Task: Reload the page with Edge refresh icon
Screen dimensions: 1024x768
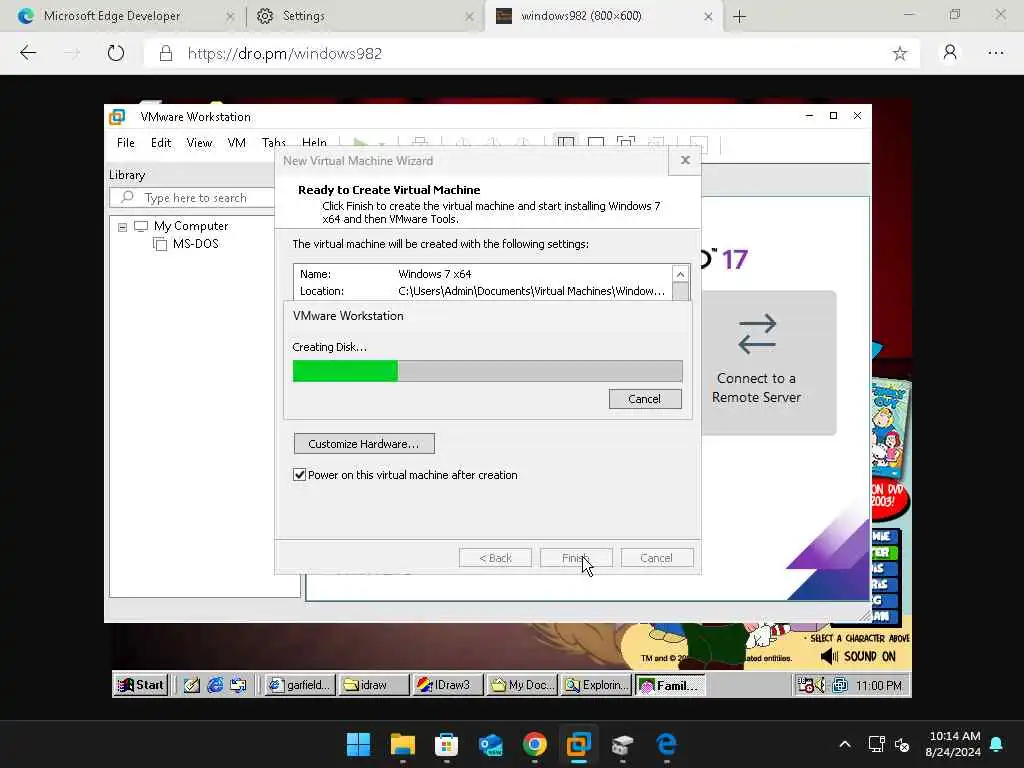Action: [116, 53]
